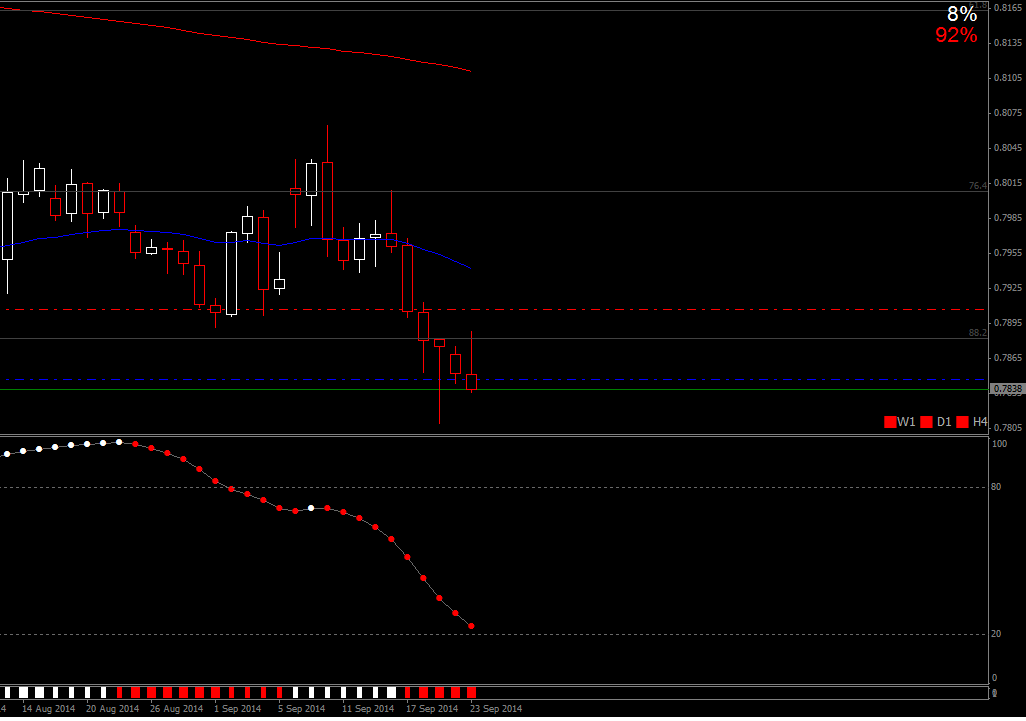The image size is (1026, 721).
Task: Click the 0.8165 price axis label
Action: tap(1008, 8)
